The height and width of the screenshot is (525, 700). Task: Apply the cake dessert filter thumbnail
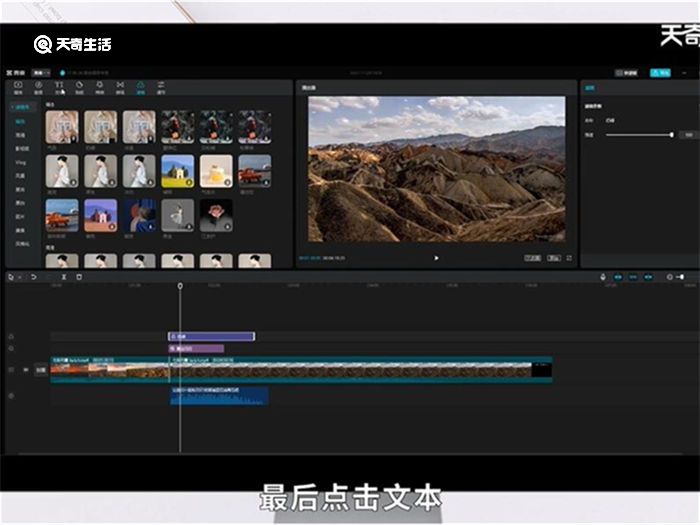point(216,171)
